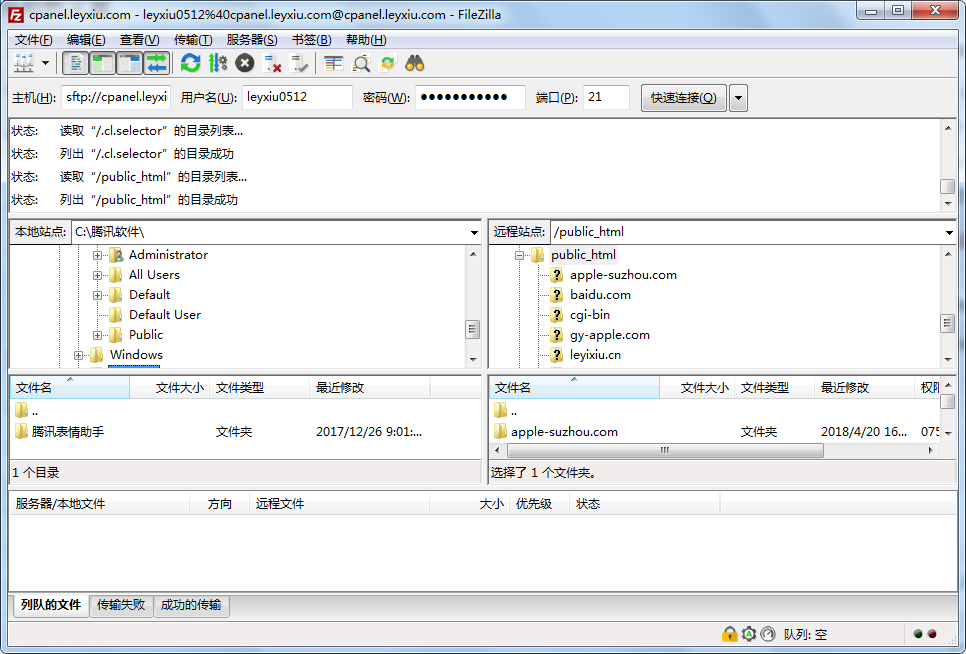Click the message log scrollbar thumb
This screenshot has height=654, width=966.
click(x=948, y=186)
